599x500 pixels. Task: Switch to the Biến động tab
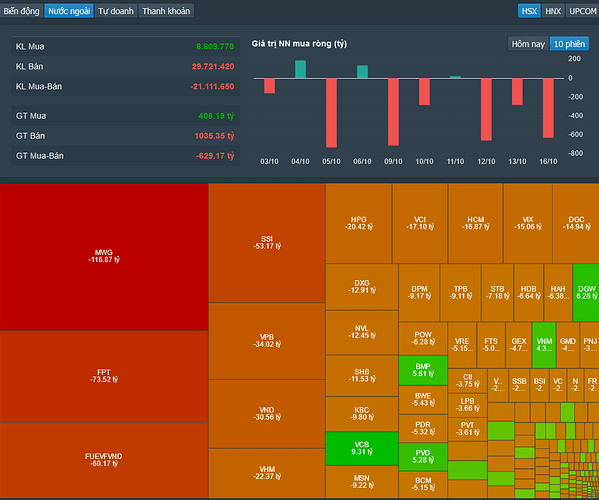coord(21,11)
